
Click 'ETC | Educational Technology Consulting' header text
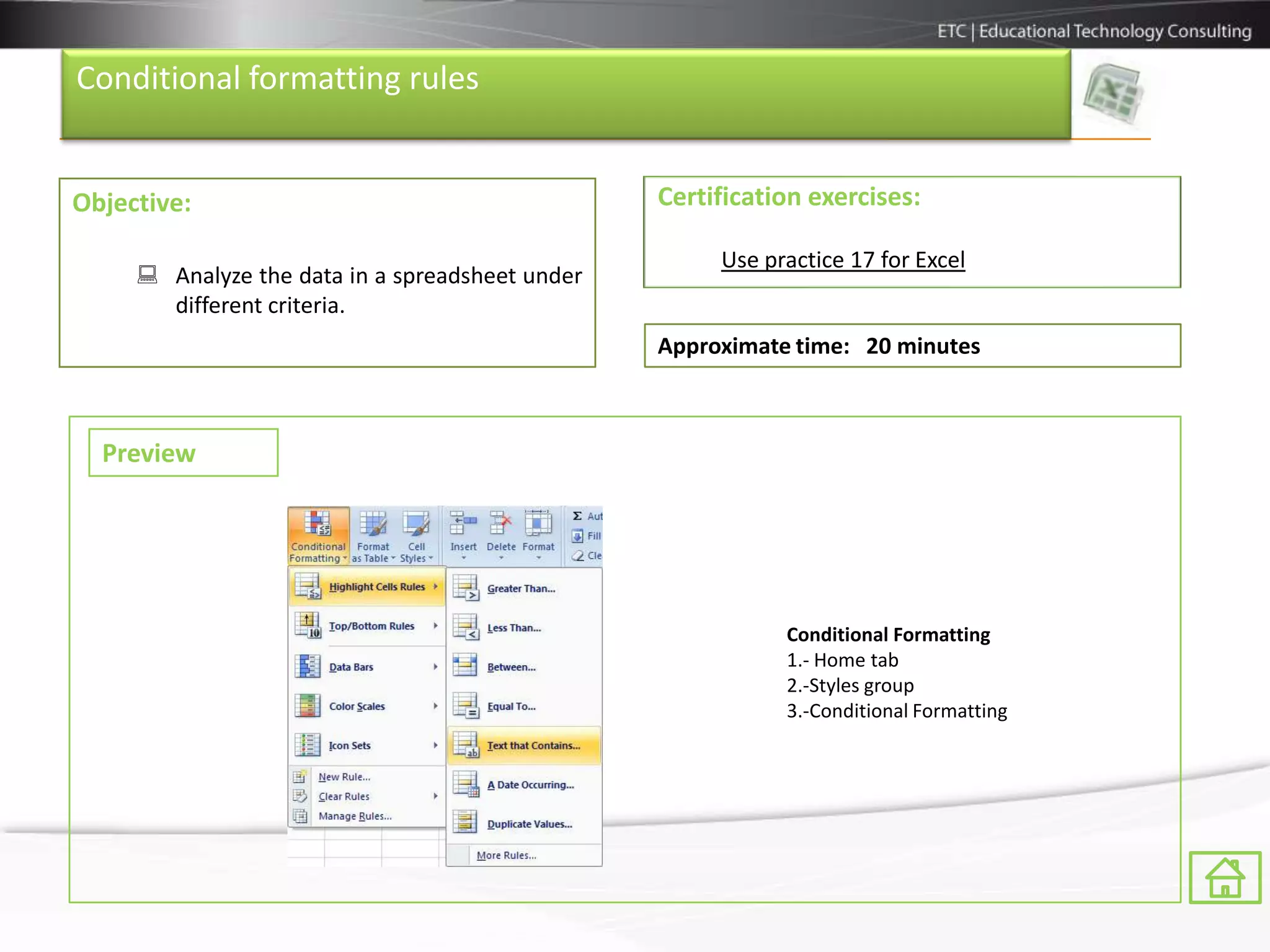tap(1094, 31)
